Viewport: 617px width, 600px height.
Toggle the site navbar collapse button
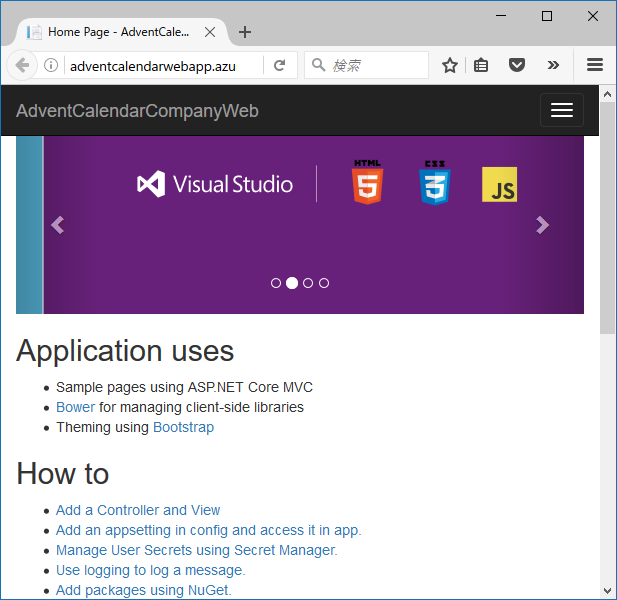click(562, 110)
